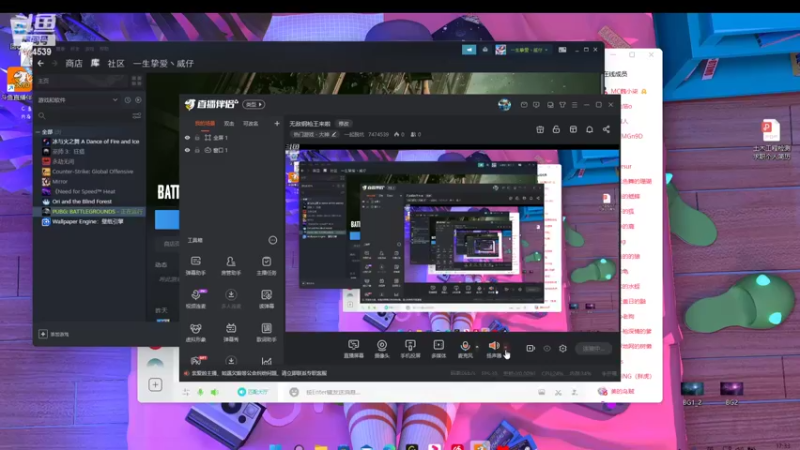This screenshot has height=450, width=800.
Task: Click the 修改 button beside stream title
Action: coord(344,123)
